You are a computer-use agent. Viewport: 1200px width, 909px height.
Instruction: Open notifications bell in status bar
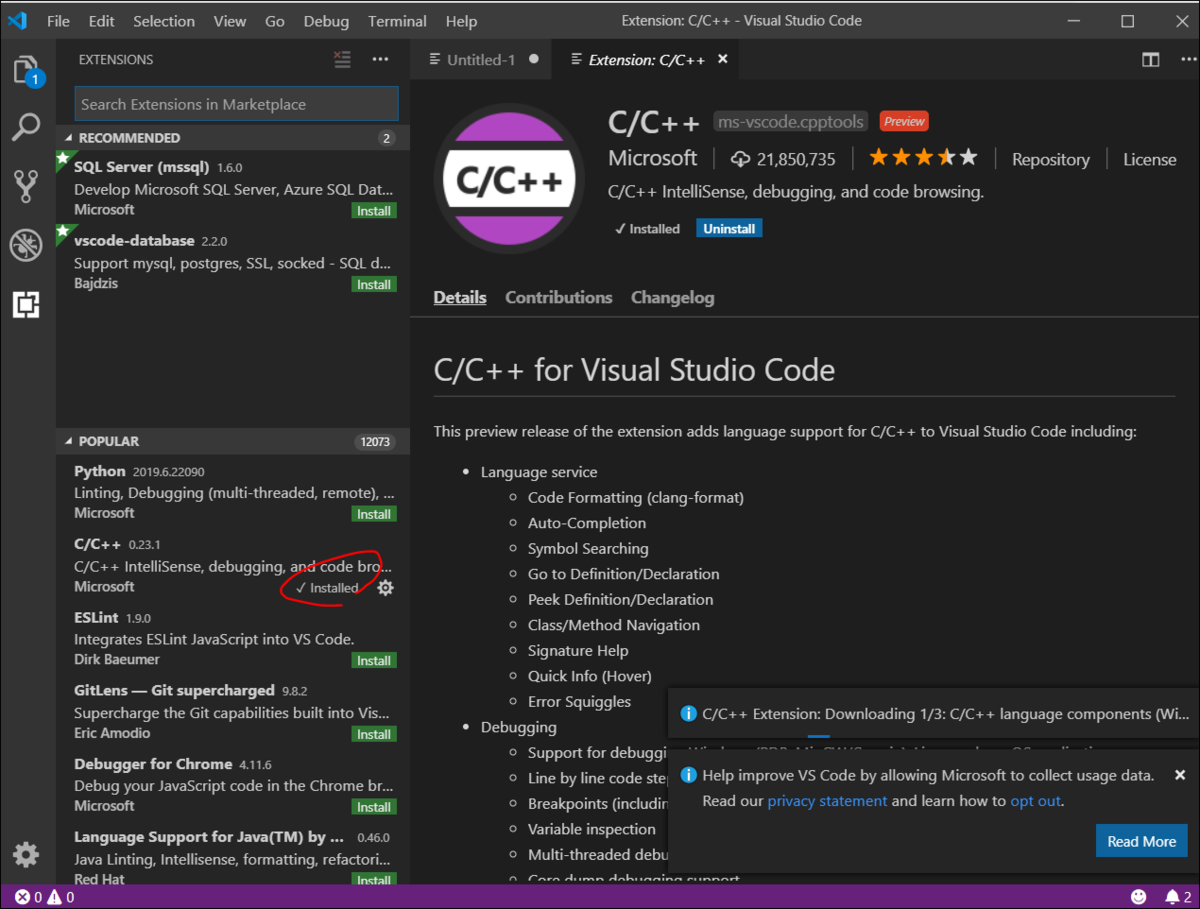click(1177, 897)
